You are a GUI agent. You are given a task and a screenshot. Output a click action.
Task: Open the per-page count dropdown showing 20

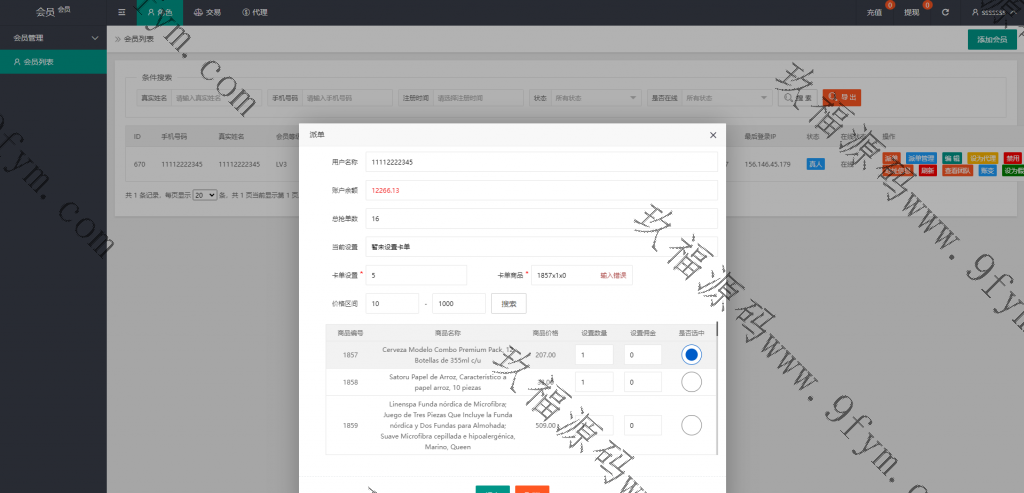[204, 195]
